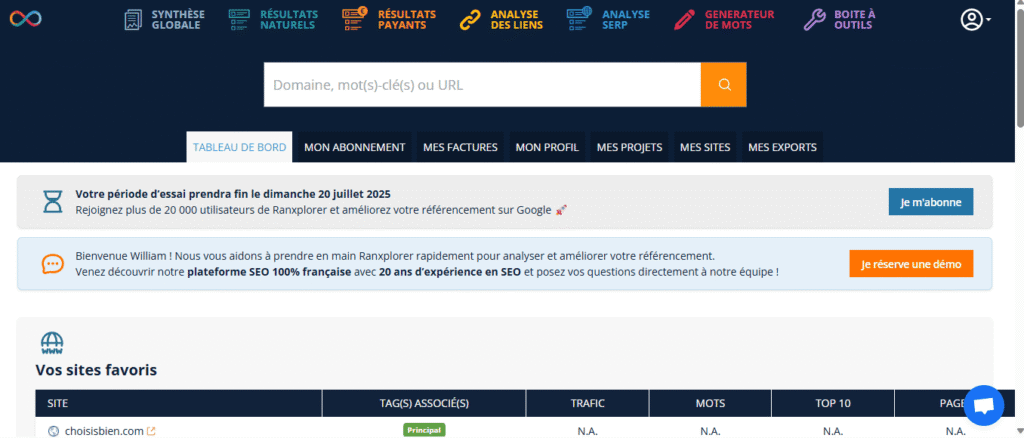Click the orange search magnifier button
This screenshot has height=438, width=1024.
click(724, 85)
